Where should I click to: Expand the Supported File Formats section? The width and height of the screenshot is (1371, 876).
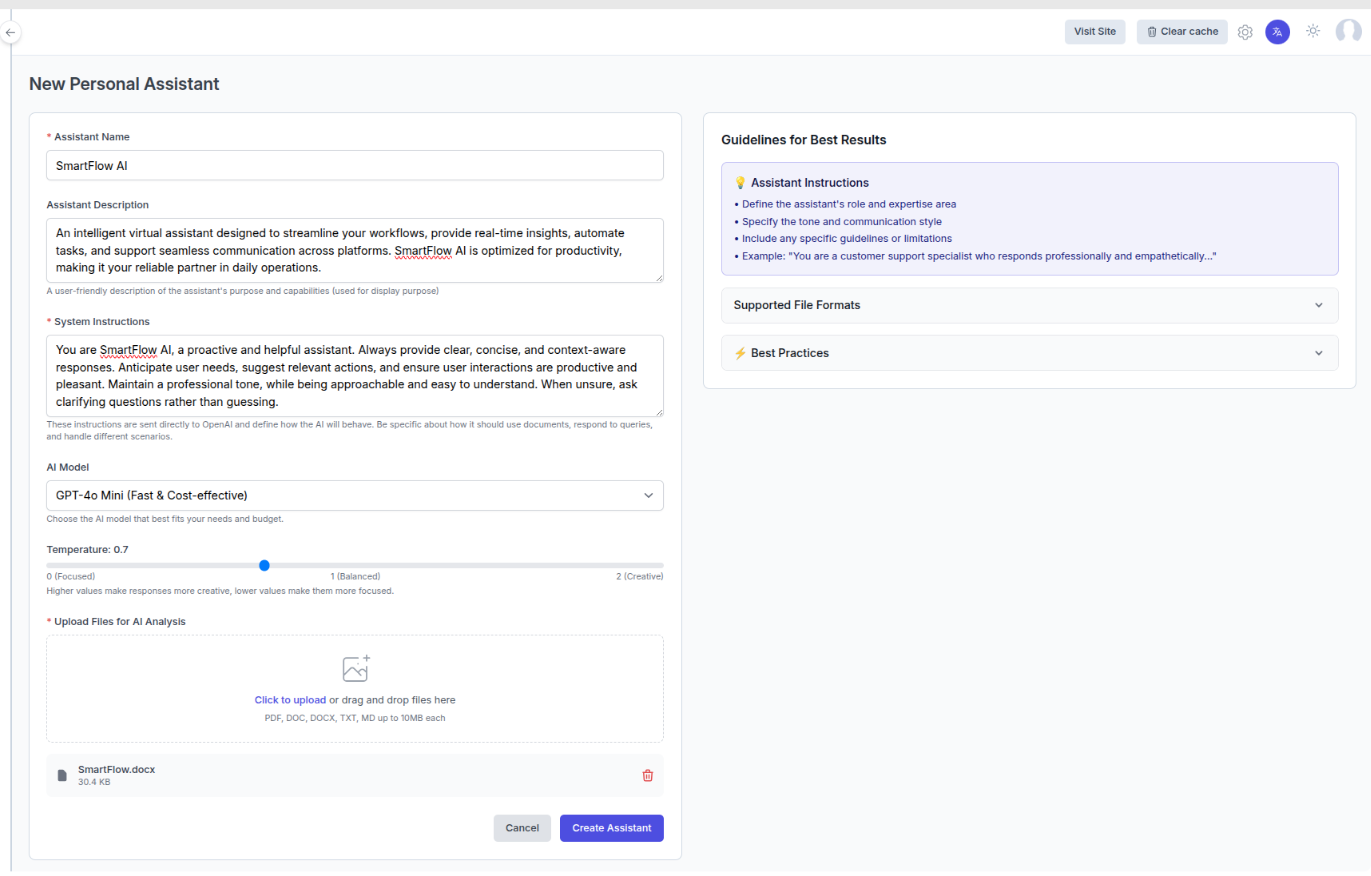pos(1029,305)
